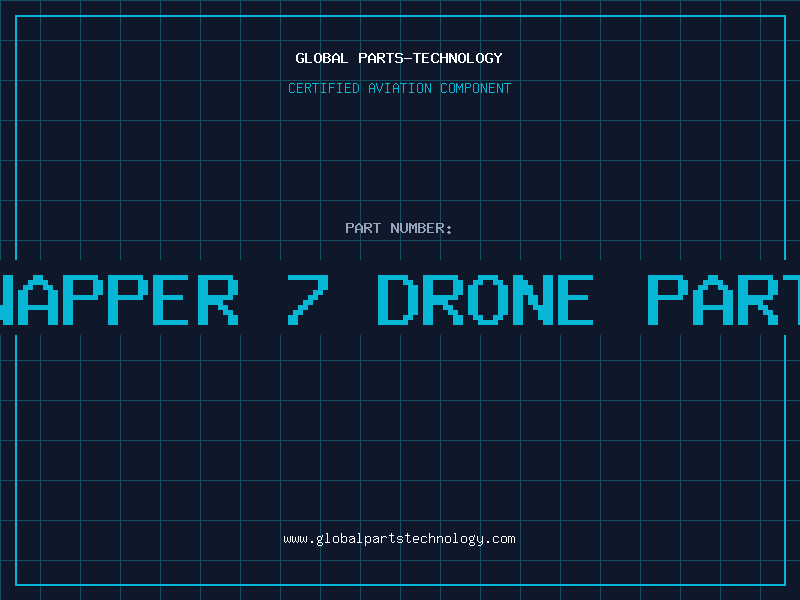The height and width of the screenshot is (600, 800).
Task: Select the word GLOBAL in title
Action: [x=322, y=58]
